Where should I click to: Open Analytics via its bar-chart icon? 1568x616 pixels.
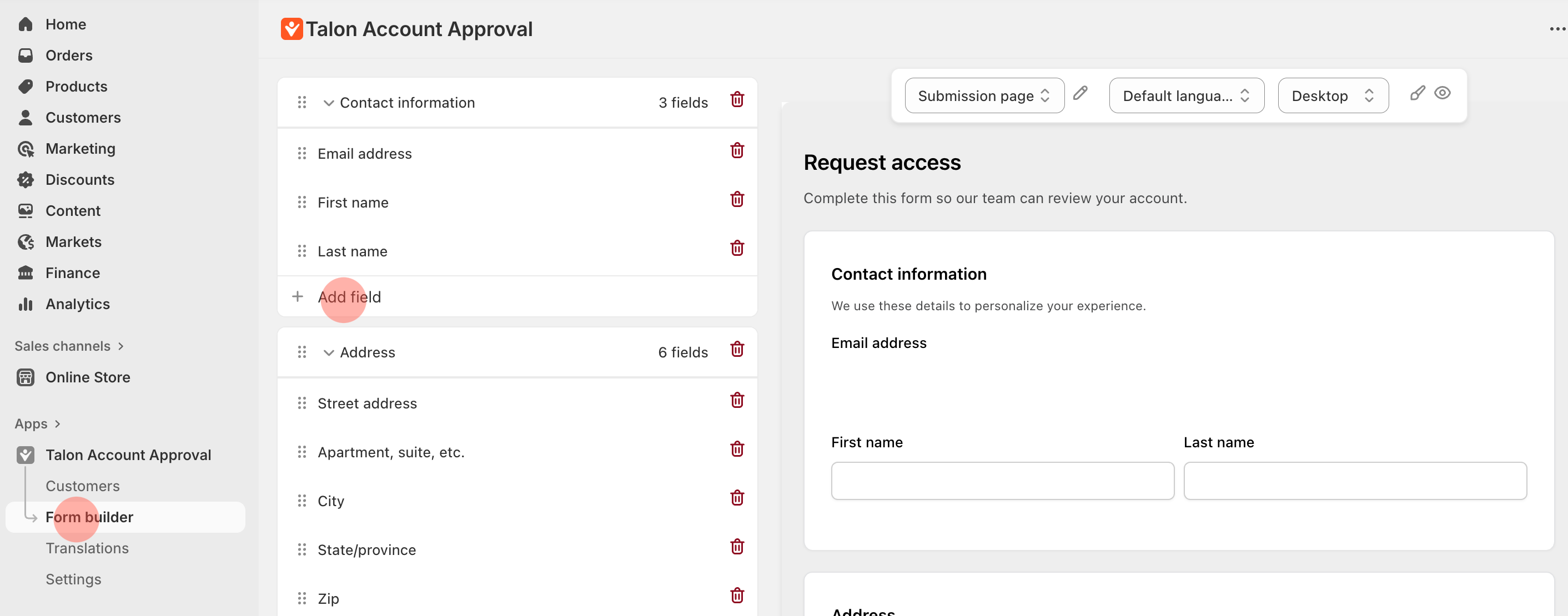point(26,304)
